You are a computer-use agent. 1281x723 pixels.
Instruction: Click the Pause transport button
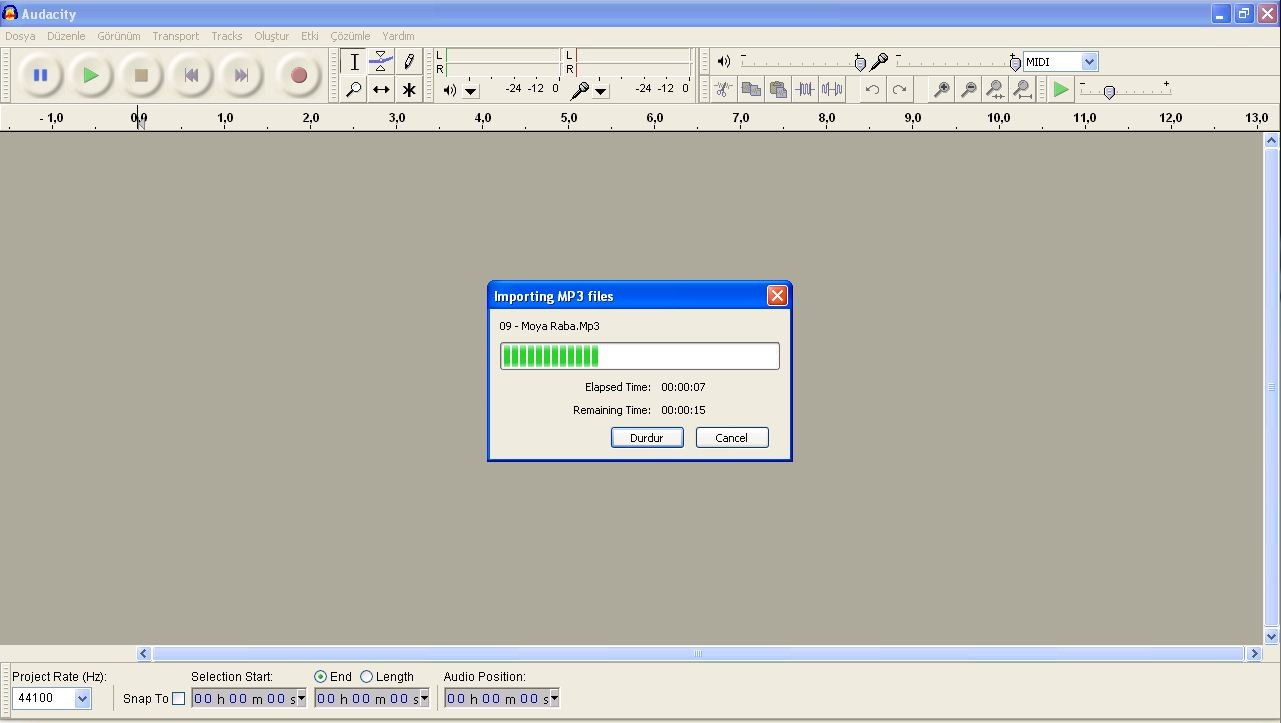[x=40, y=75]
